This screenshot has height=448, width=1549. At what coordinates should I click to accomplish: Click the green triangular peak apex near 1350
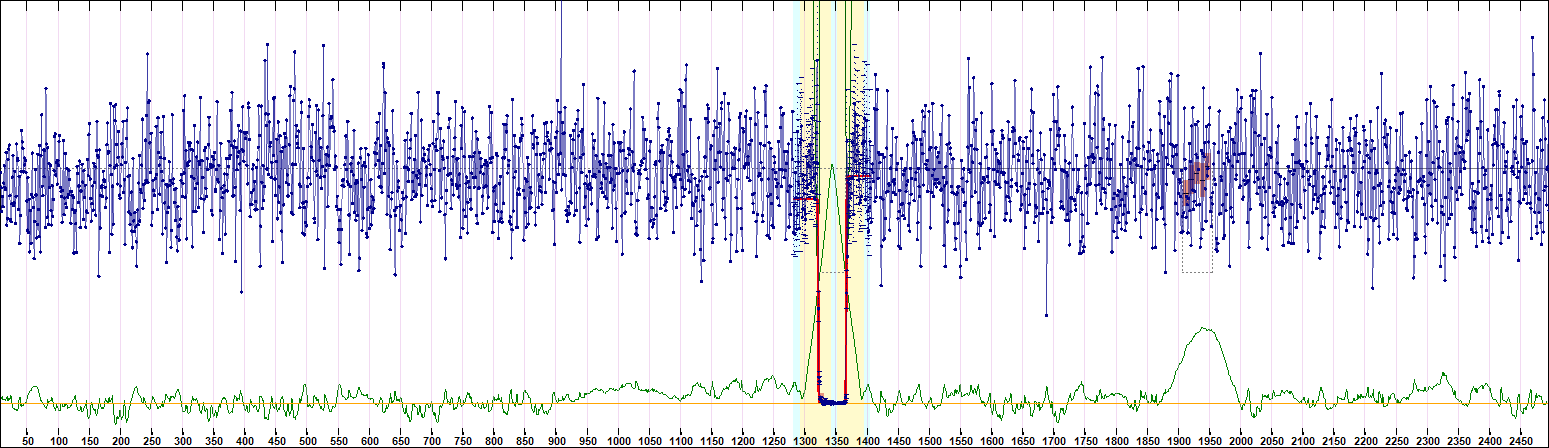click(x=832, y=165)
